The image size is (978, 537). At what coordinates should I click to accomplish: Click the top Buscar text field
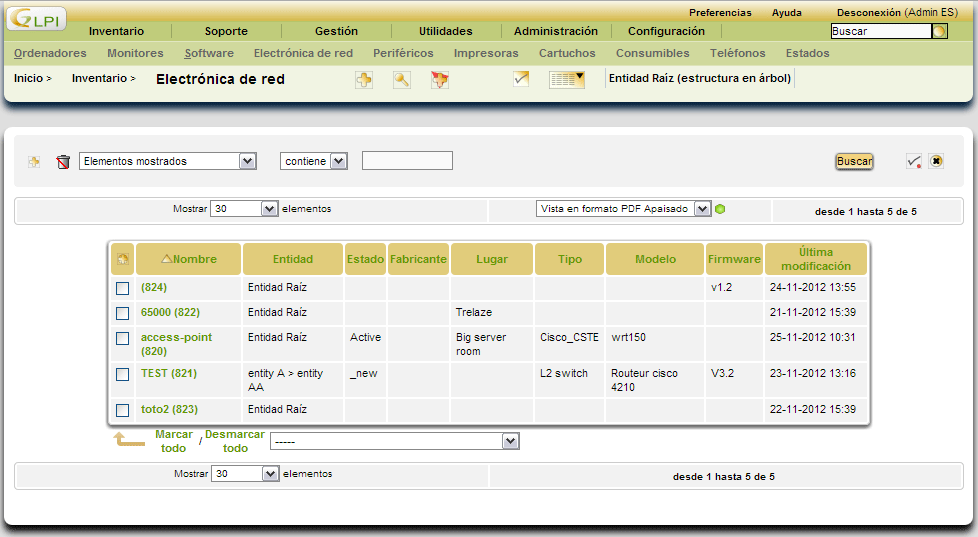881,31
